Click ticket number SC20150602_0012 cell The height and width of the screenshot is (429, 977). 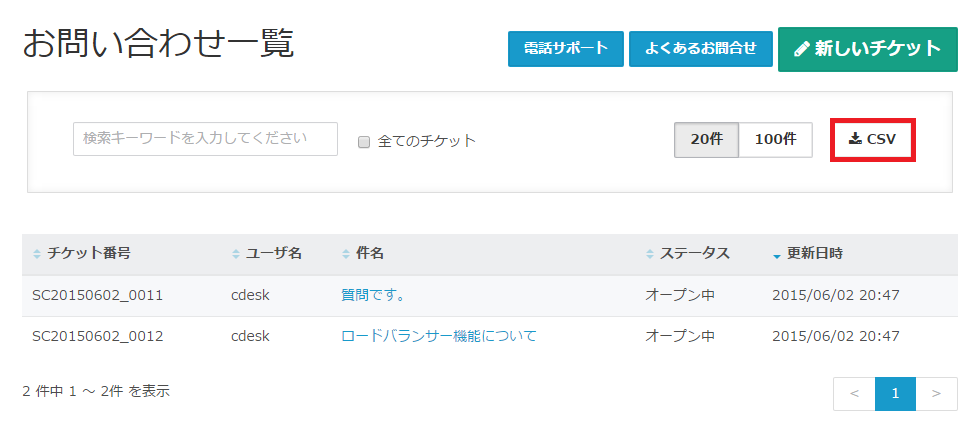pyautogui.click(x=98, y=336)
